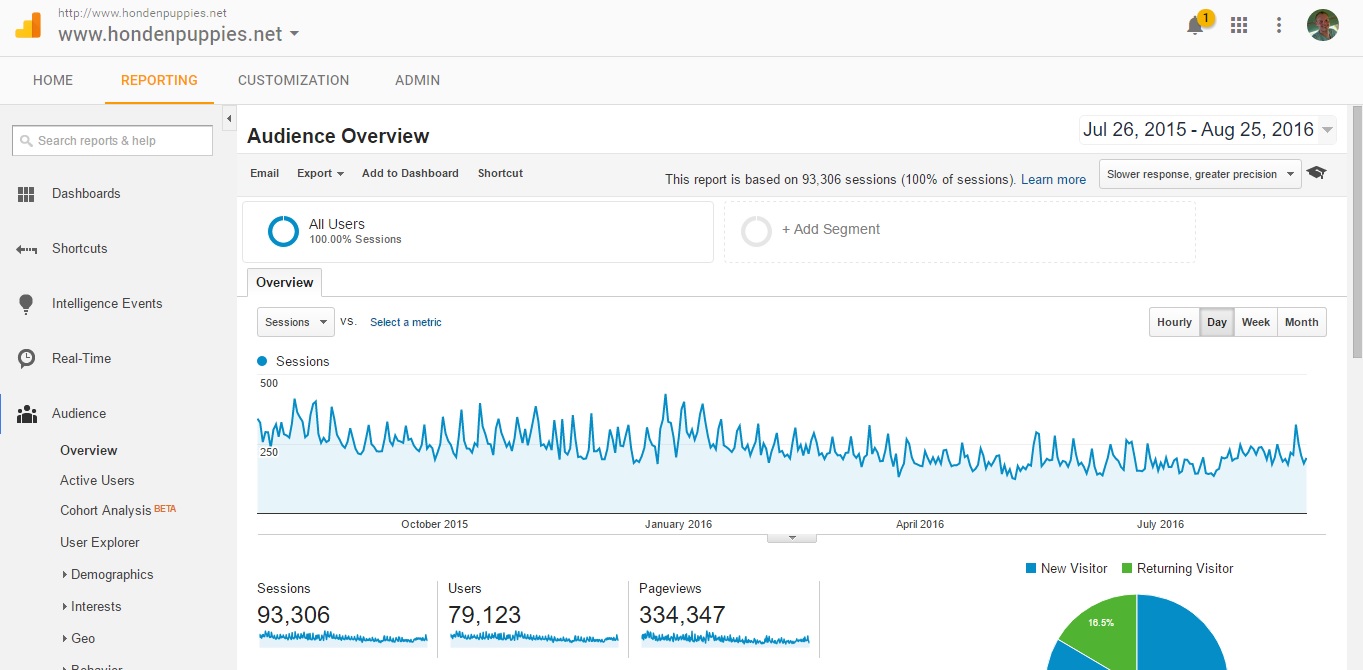Screen dimensions: 1363x670
Task: Expand the Interests section
Action: tap(90, 607)
